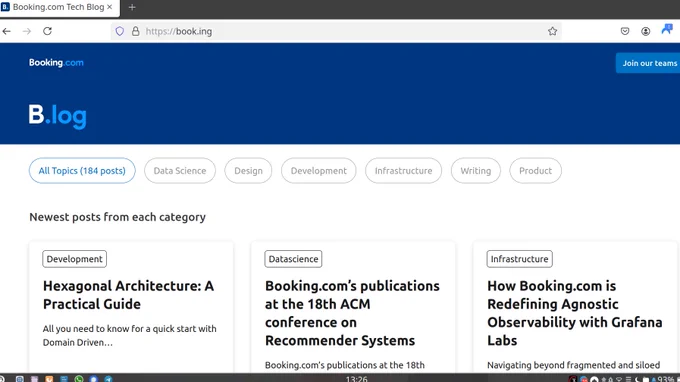This screenshot has height=382, width=680.
Task: Click the 93% battery indicator in the tray
Action: coord(666,379)
